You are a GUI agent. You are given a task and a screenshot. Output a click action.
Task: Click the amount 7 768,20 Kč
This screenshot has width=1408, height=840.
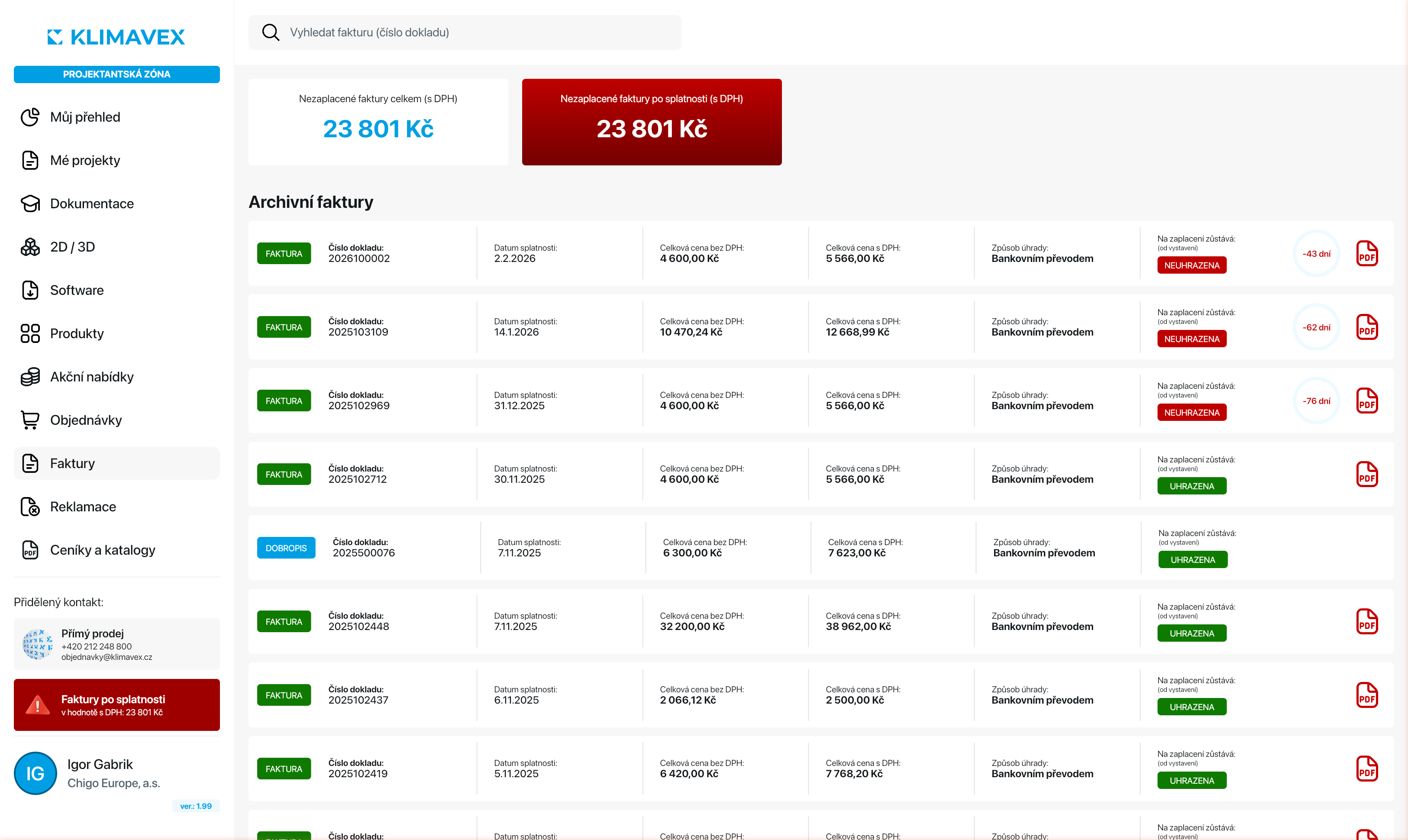coord(854,774)
